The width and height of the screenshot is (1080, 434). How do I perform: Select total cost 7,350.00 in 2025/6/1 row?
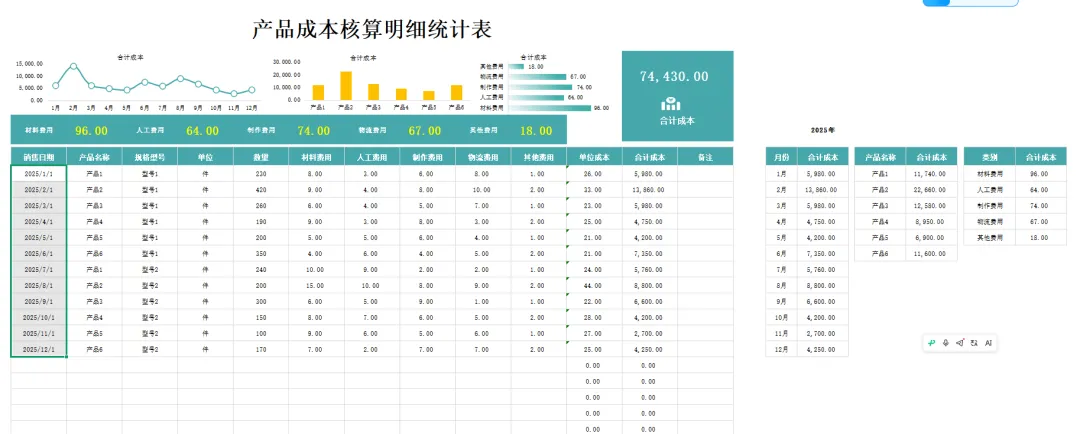[650, 254]
